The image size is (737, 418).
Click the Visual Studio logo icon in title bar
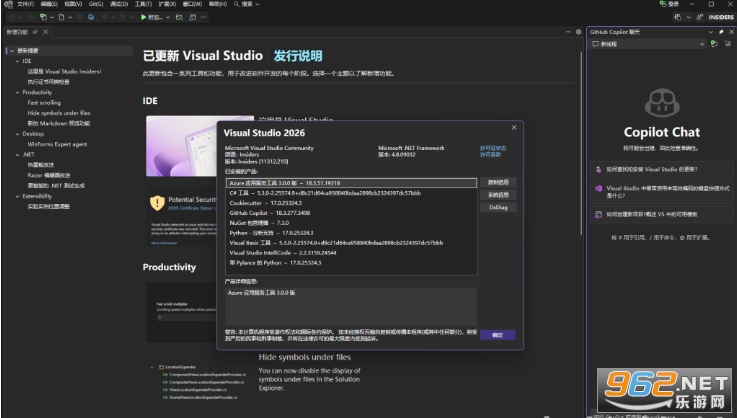tap(8, 4)
